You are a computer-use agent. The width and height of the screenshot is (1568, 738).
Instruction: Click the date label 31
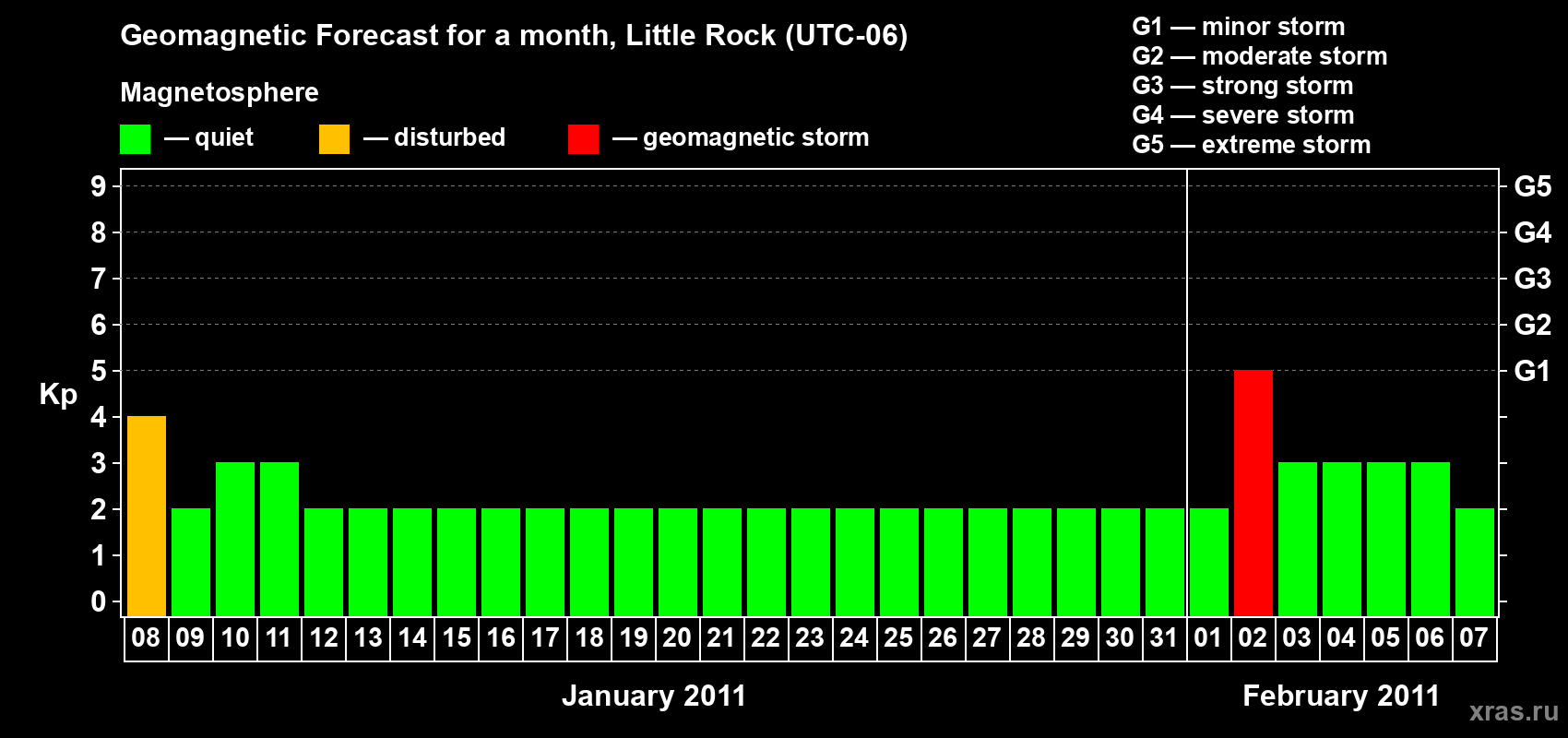coord(1164,638)
